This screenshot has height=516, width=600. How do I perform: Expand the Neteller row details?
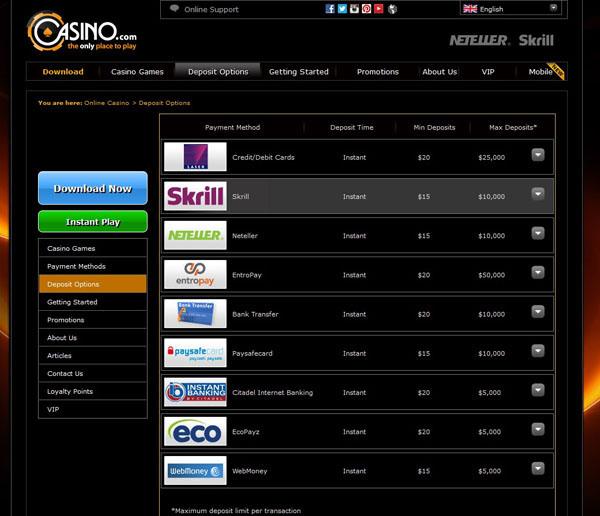point(538,234)
